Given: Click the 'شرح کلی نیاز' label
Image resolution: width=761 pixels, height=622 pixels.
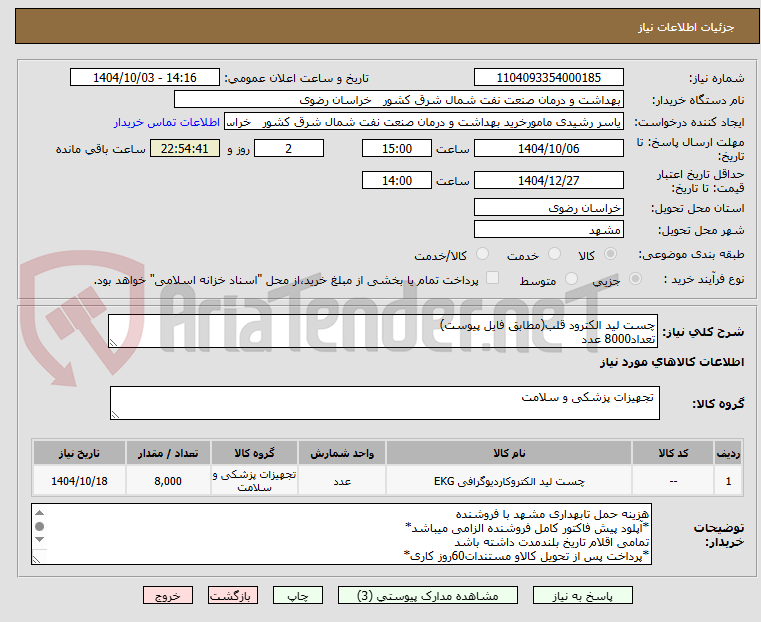Looking at the screenshot, I should pyautogui.click(x=703, y=332).
